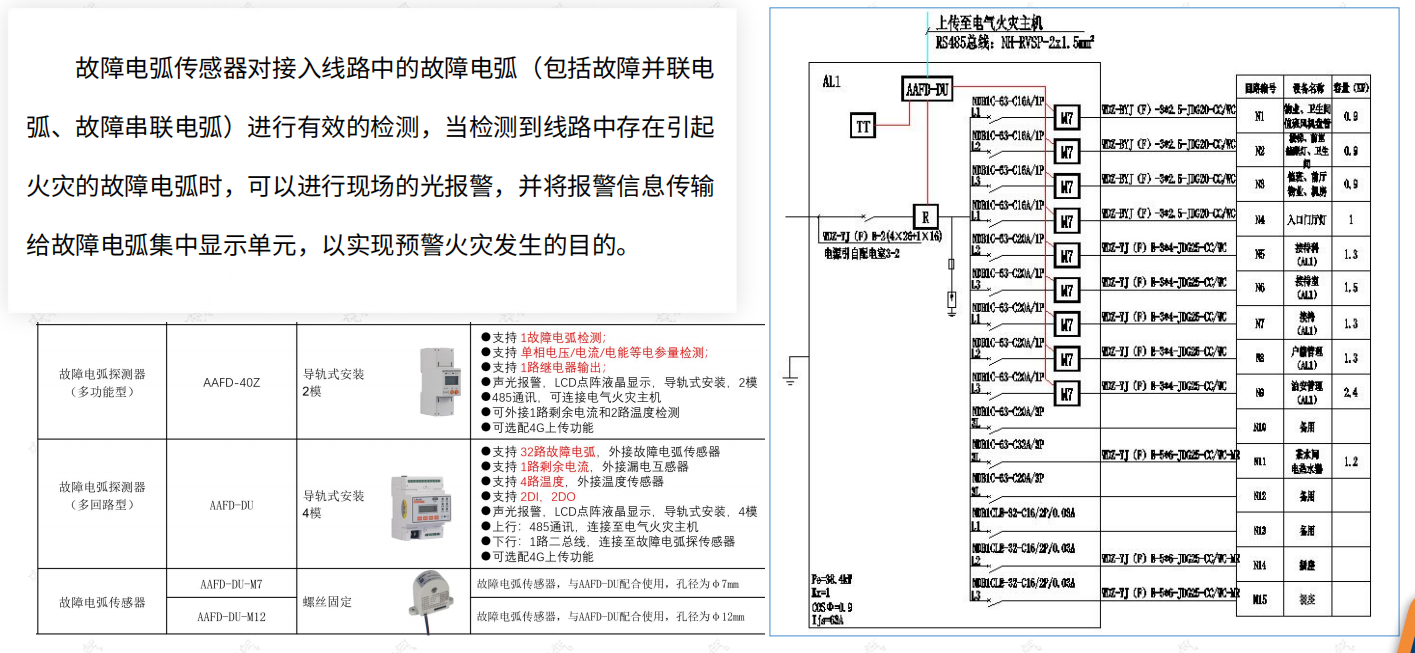Select the TT box in the wiring diagram
1415x653 pixels.
863,126
